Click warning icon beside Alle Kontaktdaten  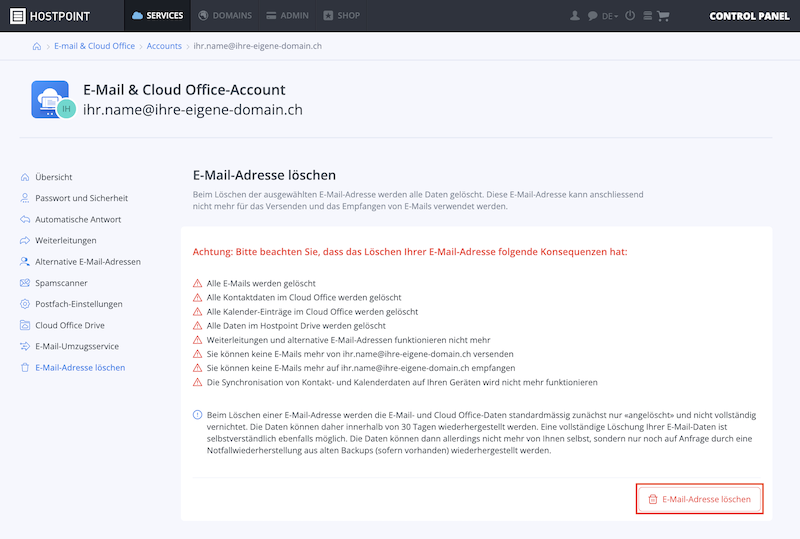[x=197, y=298]
